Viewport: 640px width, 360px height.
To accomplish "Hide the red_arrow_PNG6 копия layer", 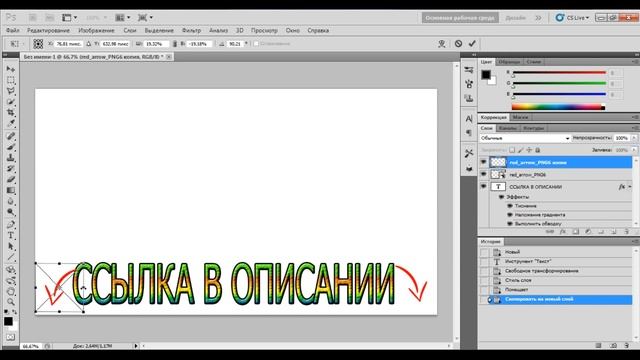I will tap(483, 162).
